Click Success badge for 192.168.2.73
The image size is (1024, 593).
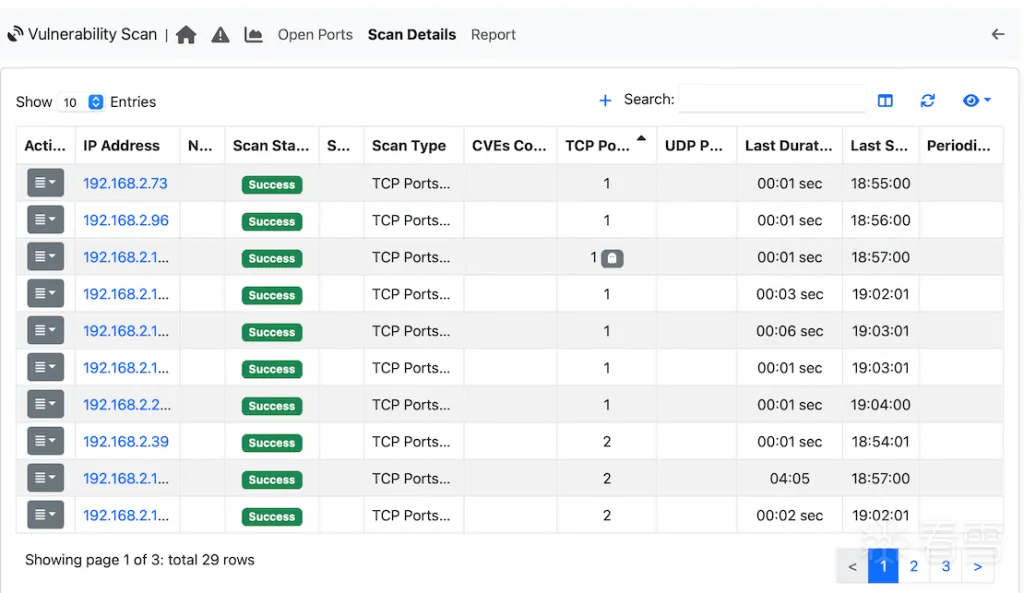(272, 185)
